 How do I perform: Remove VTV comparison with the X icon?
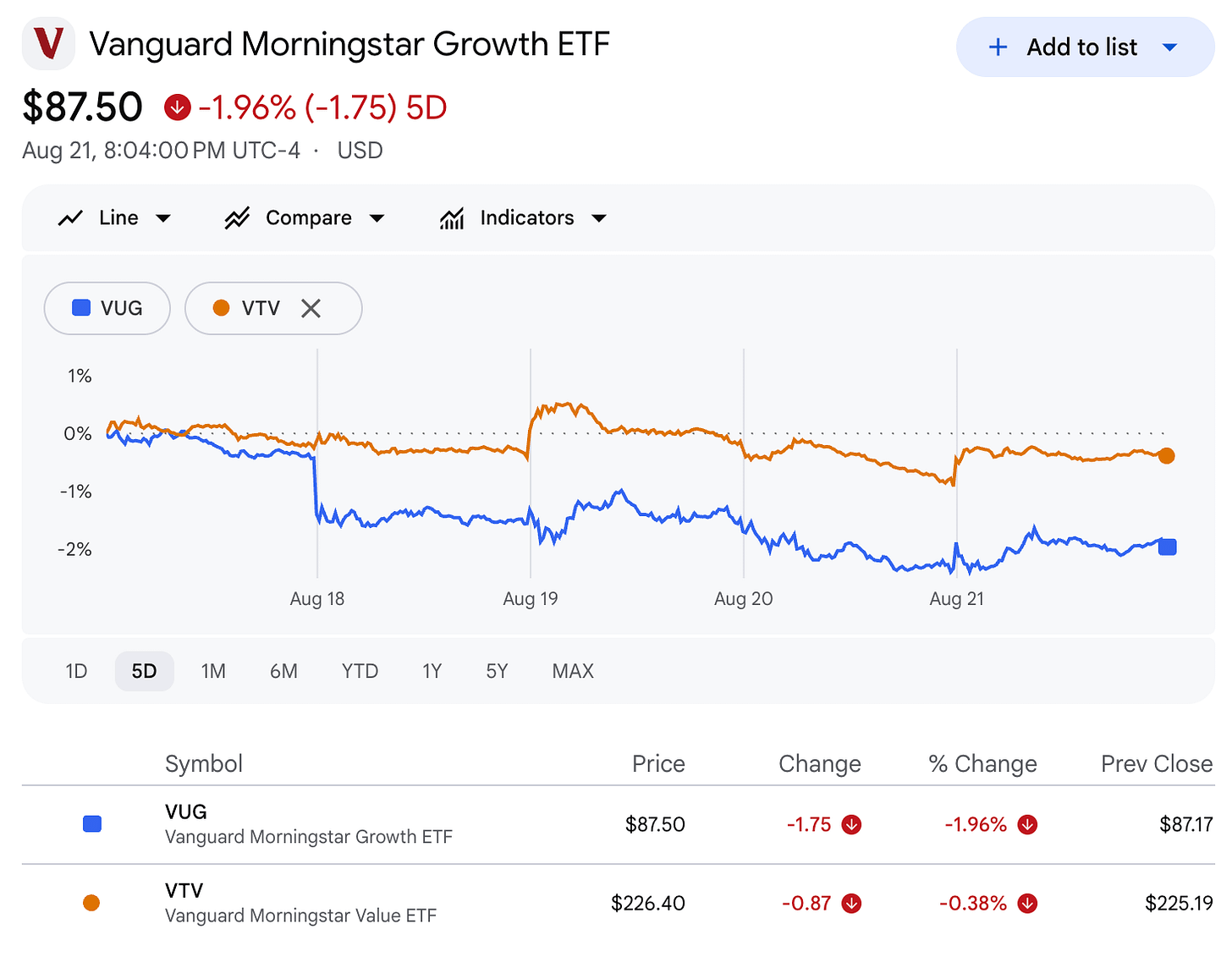pos(311,309)
